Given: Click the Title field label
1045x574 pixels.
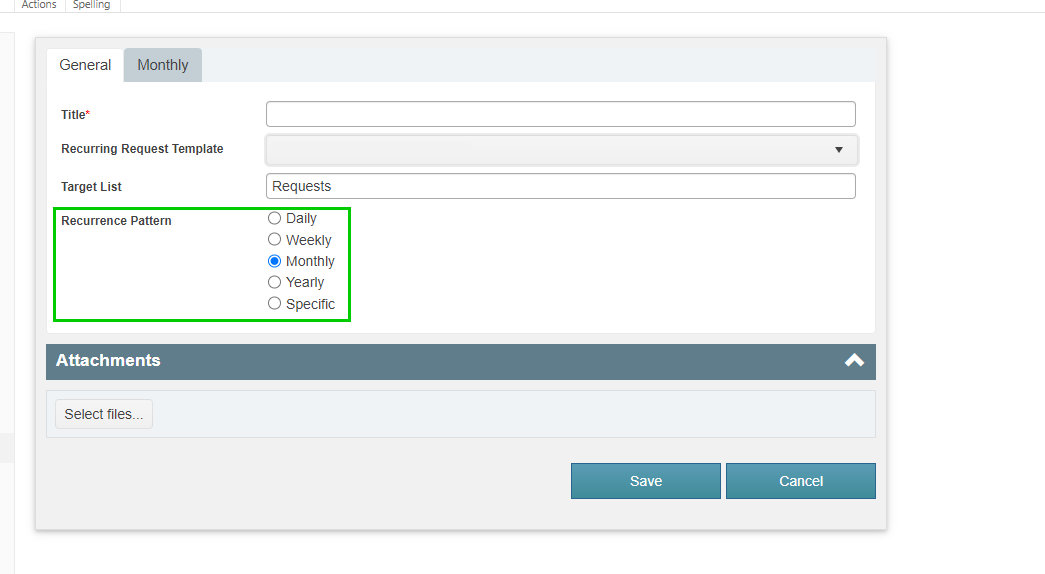Looking at the screenshot, I should tap(75, 115).
